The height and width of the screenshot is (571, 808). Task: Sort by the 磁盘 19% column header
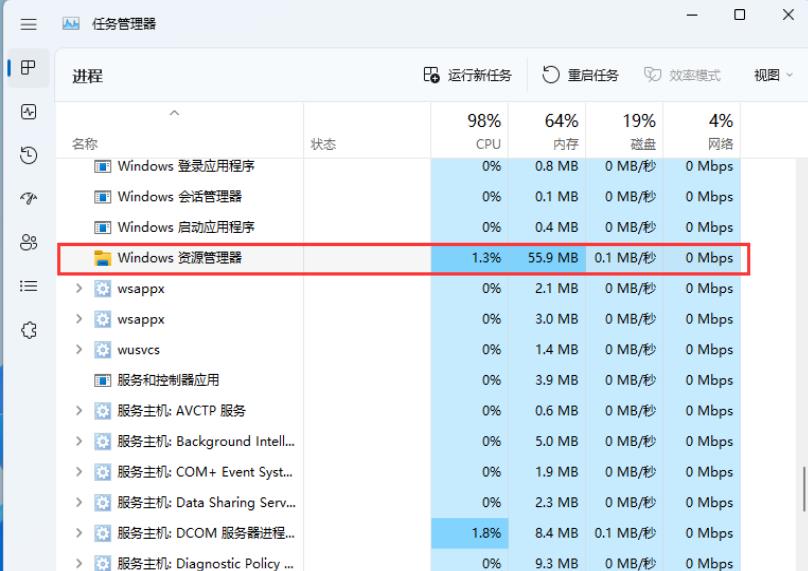coord(625,130)
